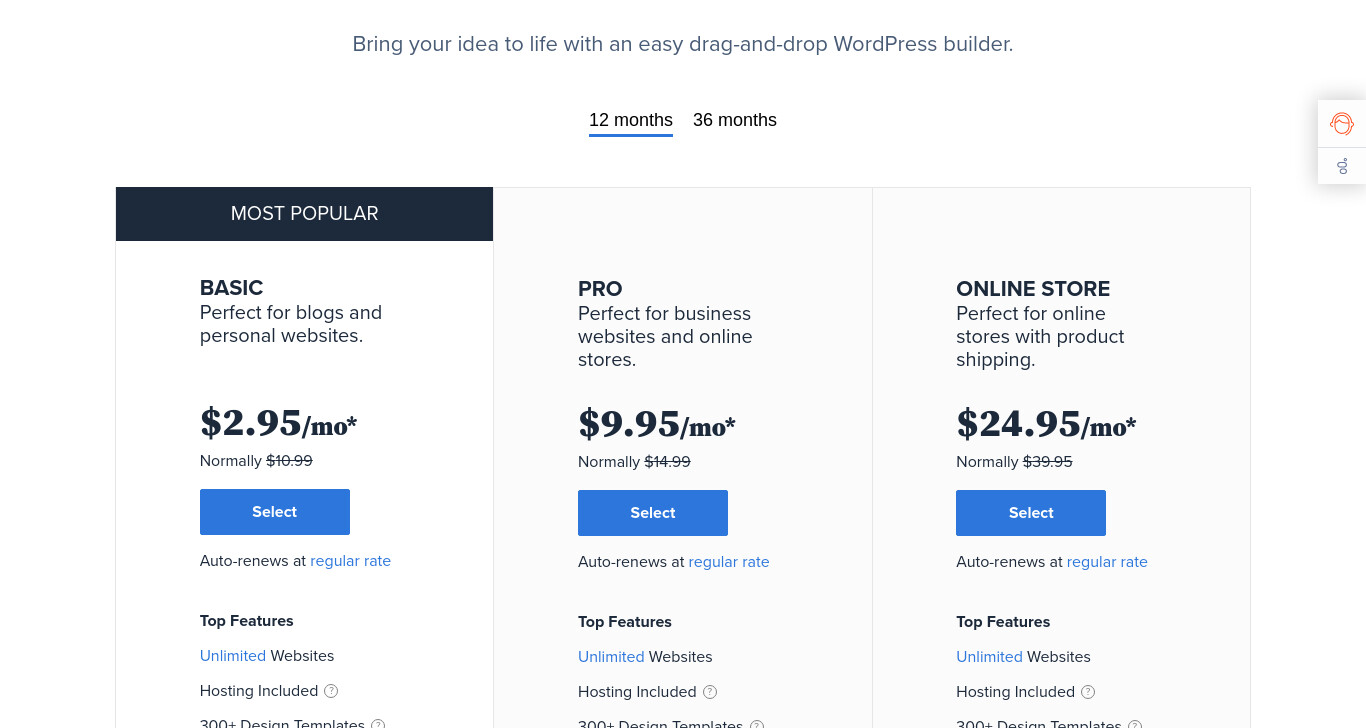Click Unlimited link in Online Store features
The height and width of the screenshot is (728, 1366).
989,657
